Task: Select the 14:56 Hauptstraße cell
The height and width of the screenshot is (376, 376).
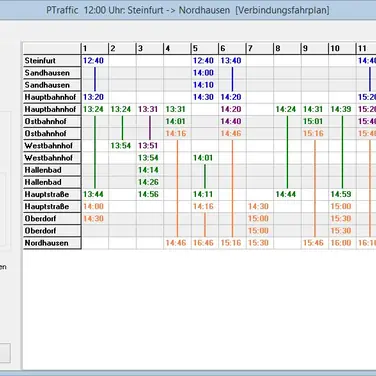Action: [x=150, y=194]
